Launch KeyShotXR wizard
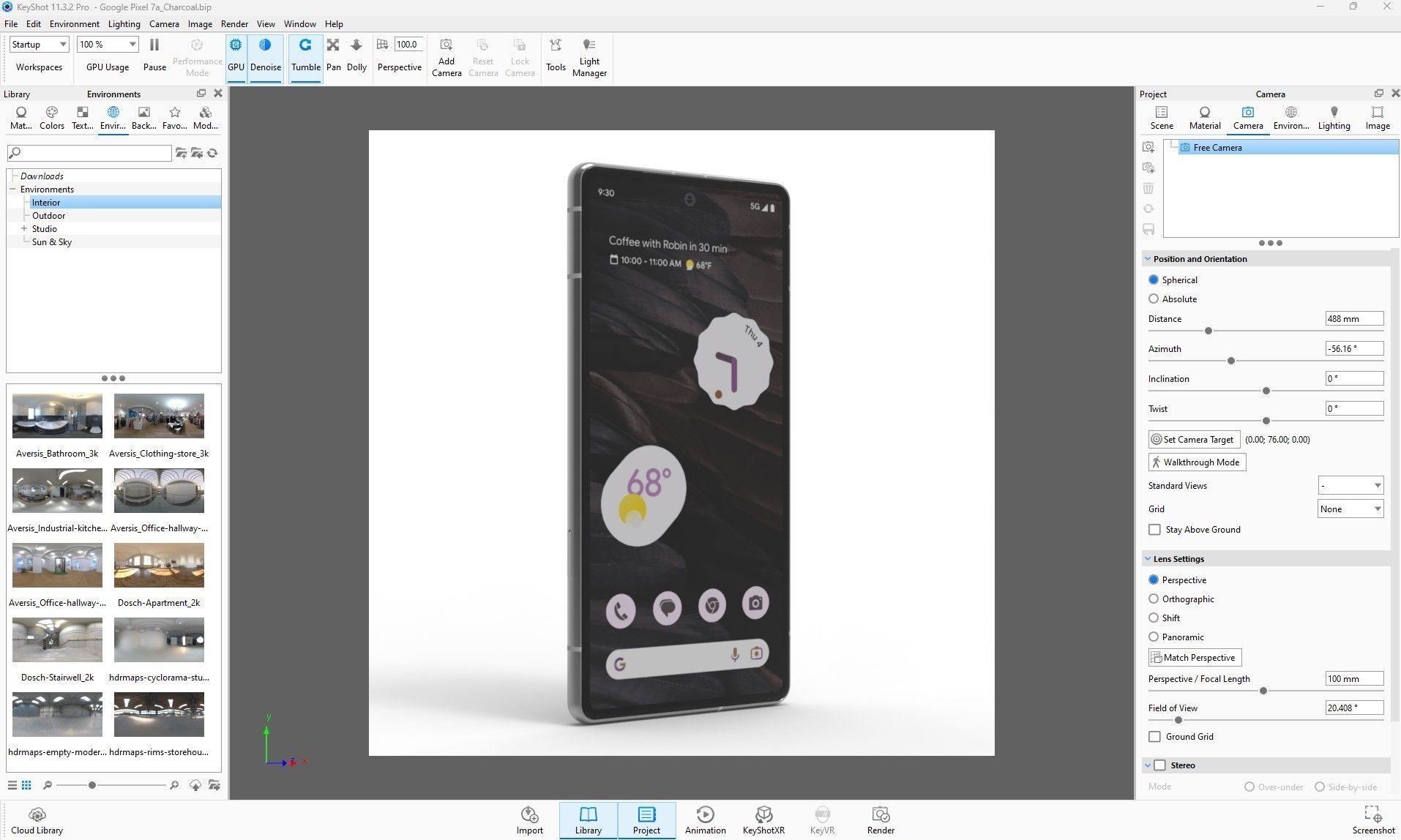The image size is (1401, 840). click(763, 820)
